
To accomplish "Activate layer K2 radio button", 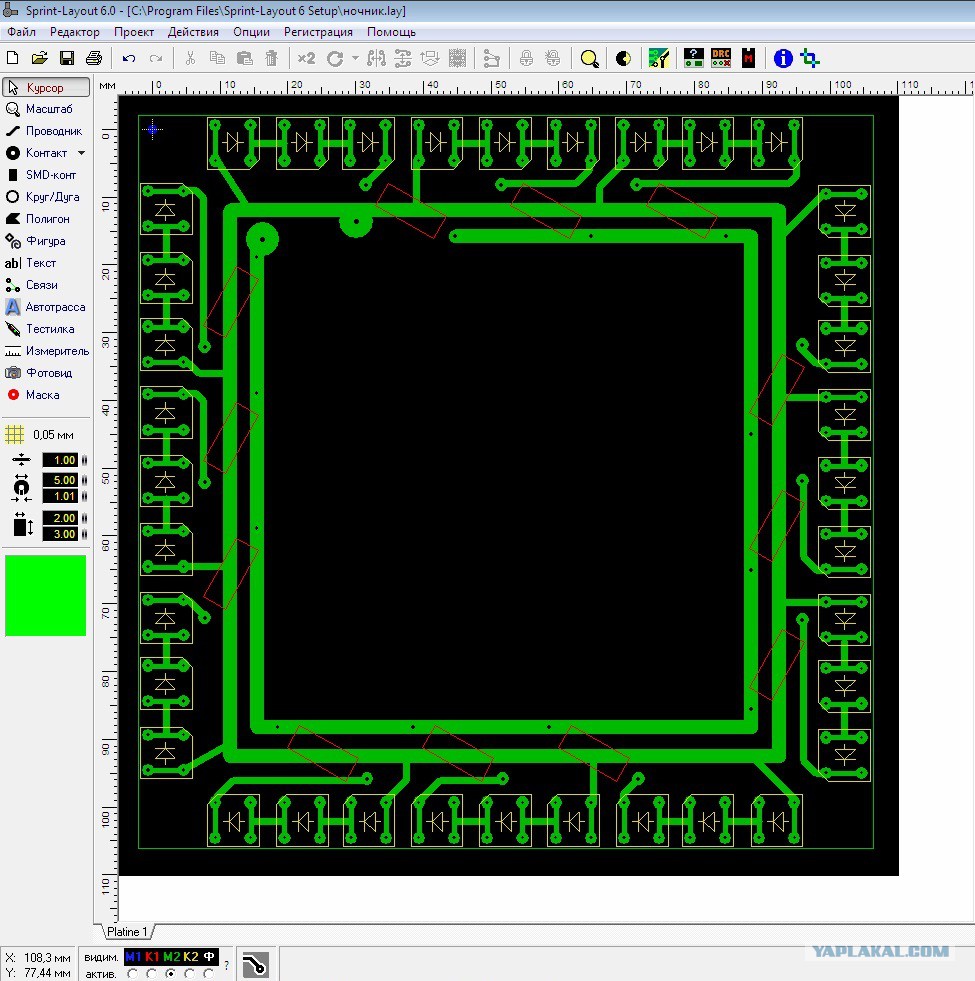I will [x=190, y=973].
